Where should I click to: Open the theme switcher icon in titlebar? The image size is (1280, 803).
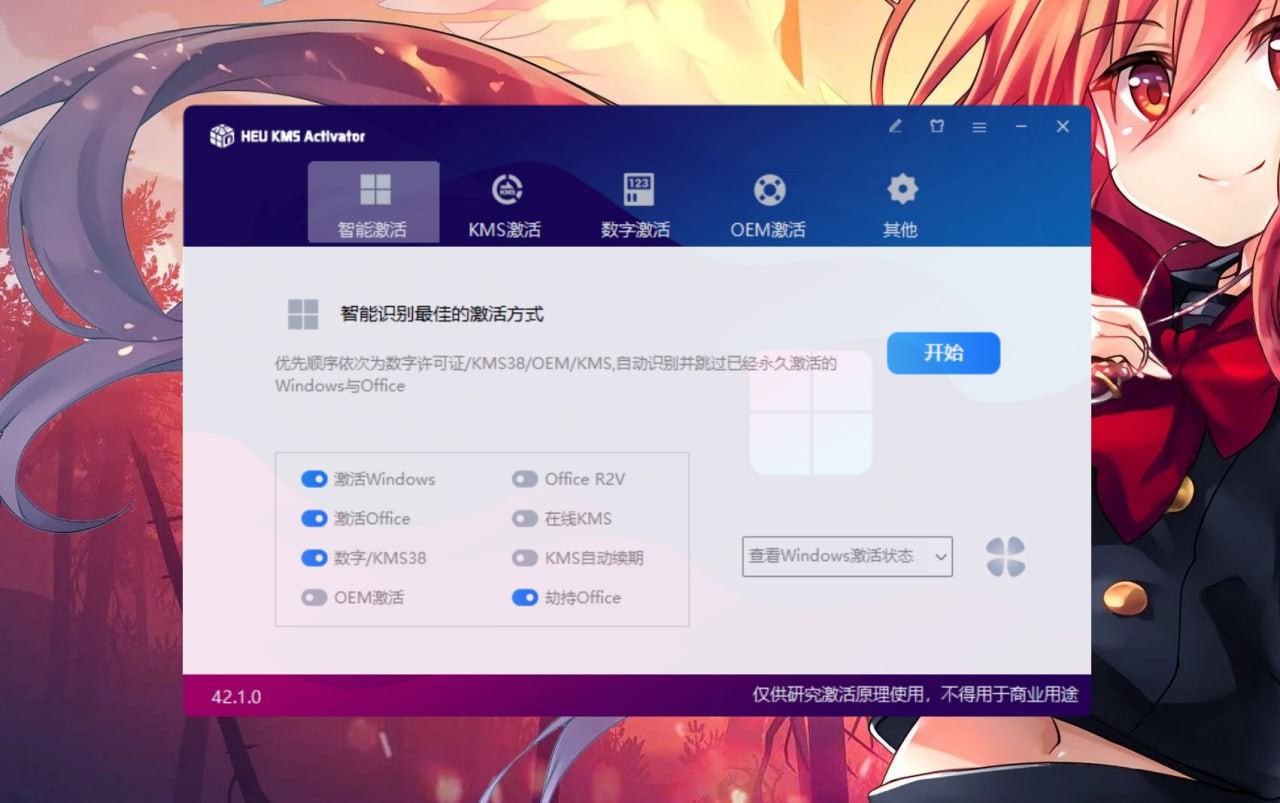click(x=937, y=127)
